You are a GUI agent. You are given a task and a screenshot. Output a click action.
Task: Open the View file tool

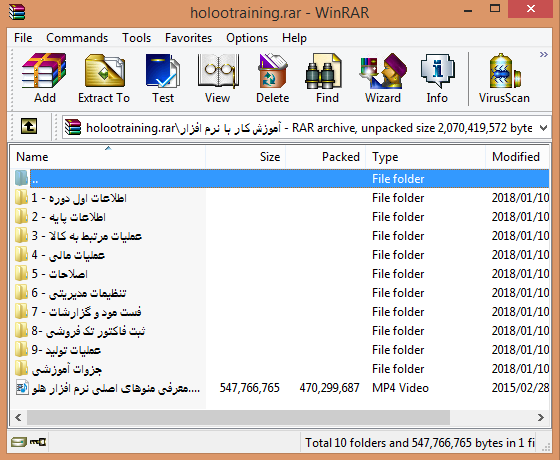pos(218,71)
